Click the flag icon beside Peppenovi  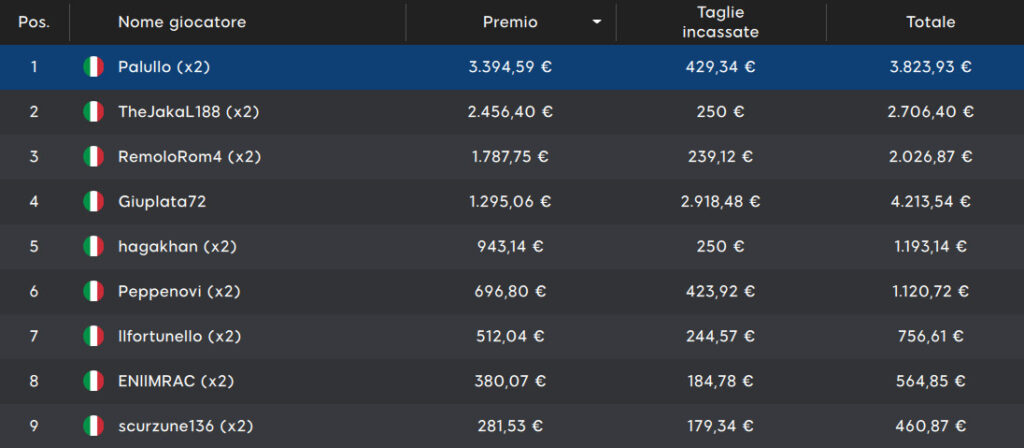[x=93, y=291]
